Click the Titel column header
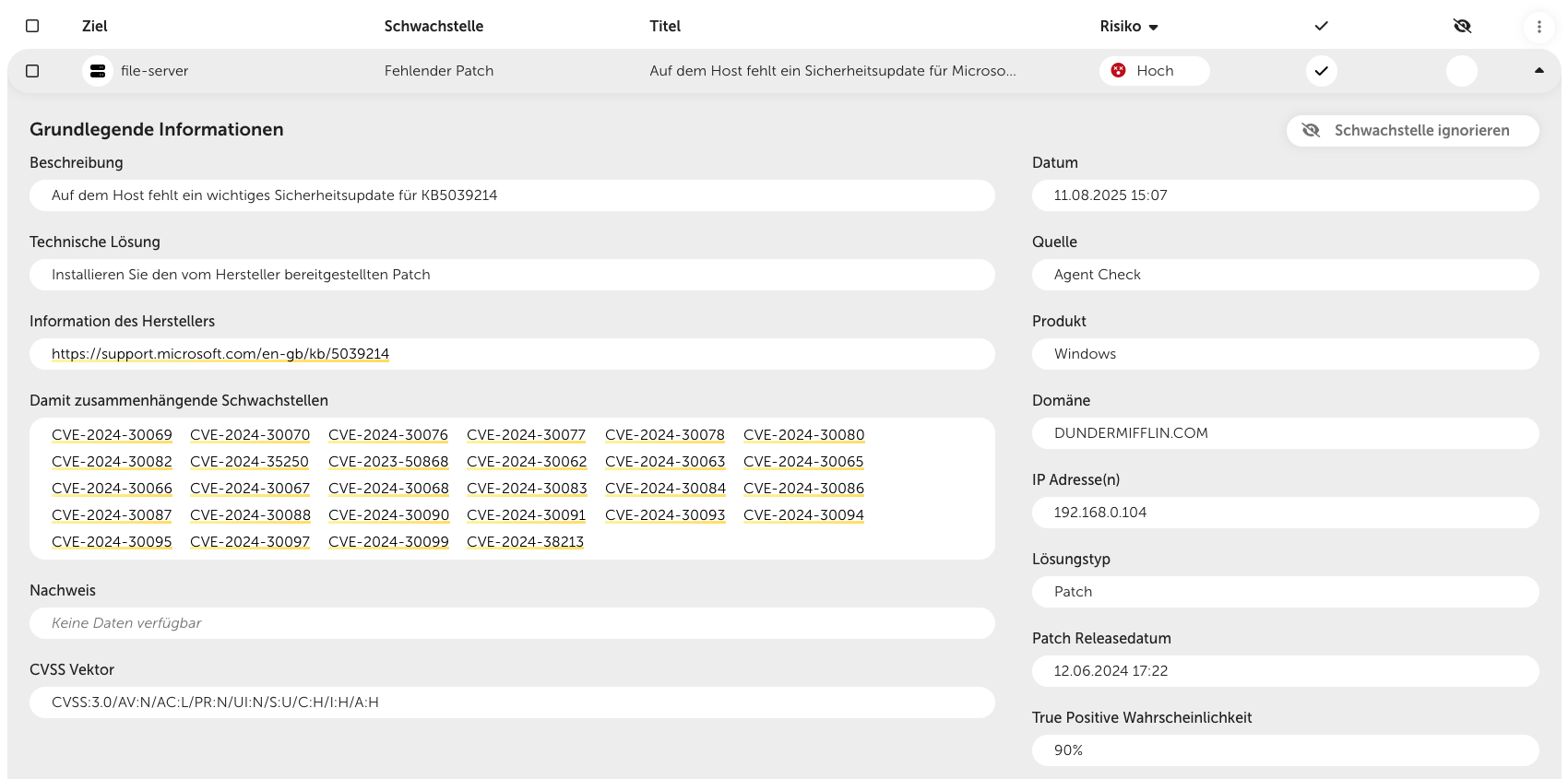This screenshot has height=779, width=1568. (664, 26)
